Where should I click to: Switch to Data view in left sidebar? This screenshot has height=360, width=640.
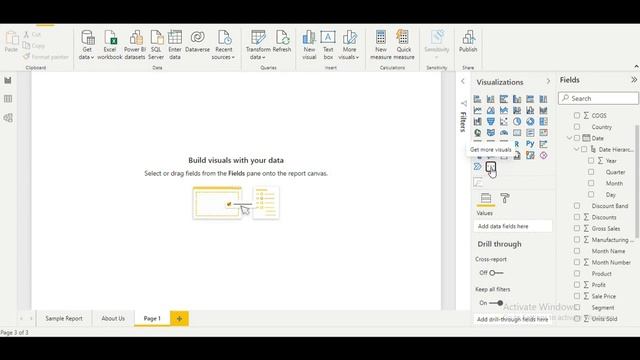point(8,99)
